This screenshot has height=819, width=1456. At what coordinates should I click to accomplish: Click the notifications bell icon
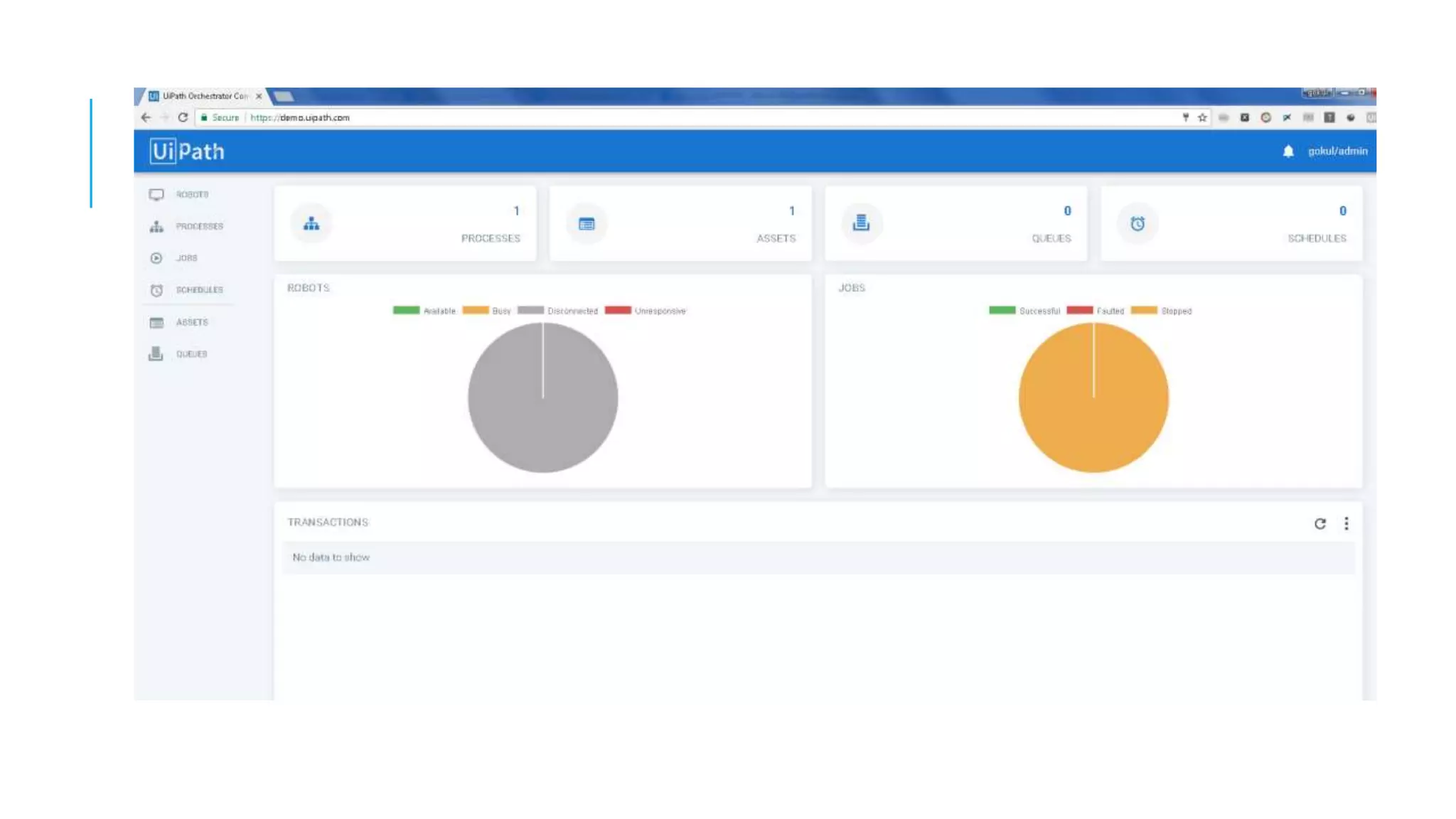[x=1288, y=151]
